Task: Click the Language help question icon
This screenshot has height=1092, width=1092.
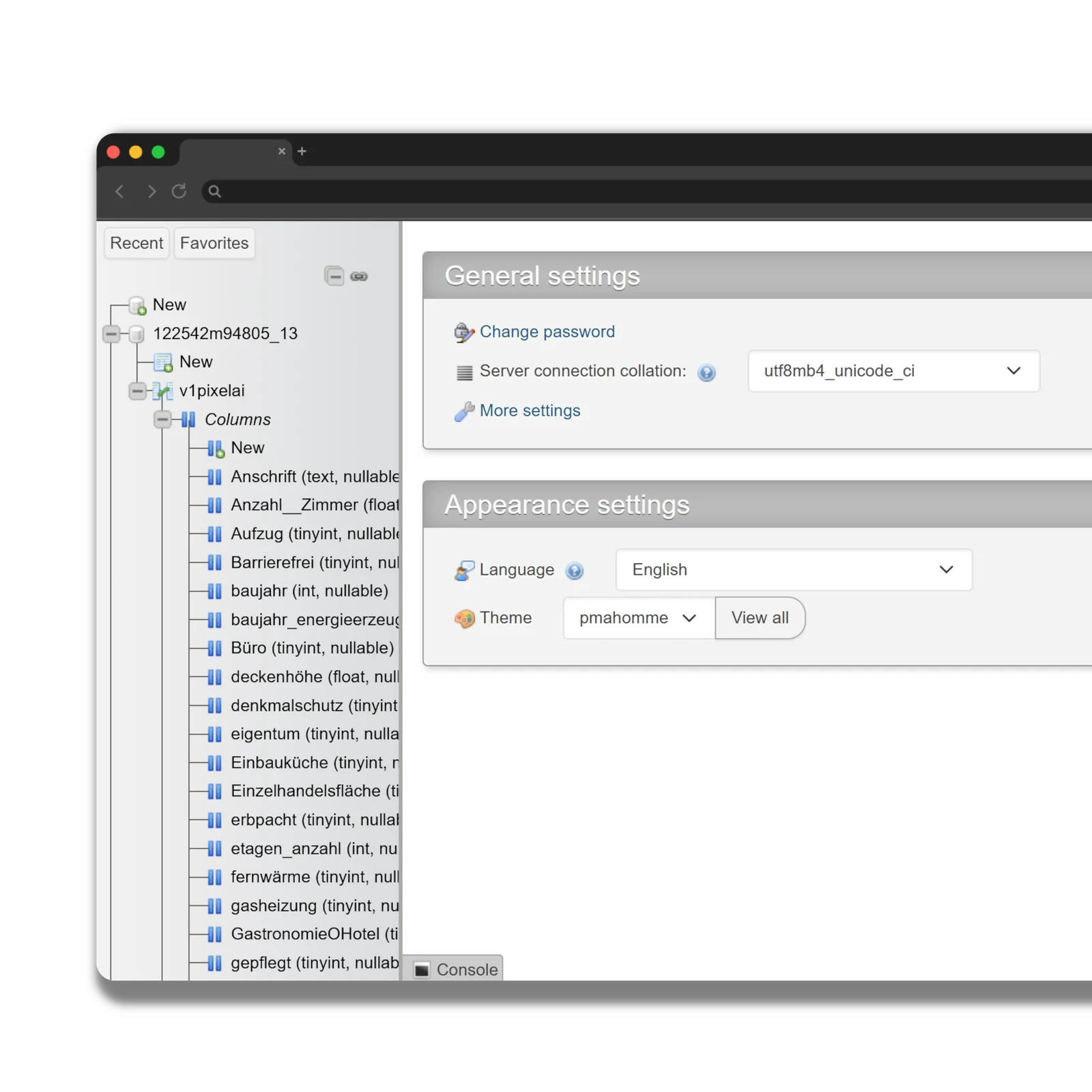Action: tap(575, 571)
